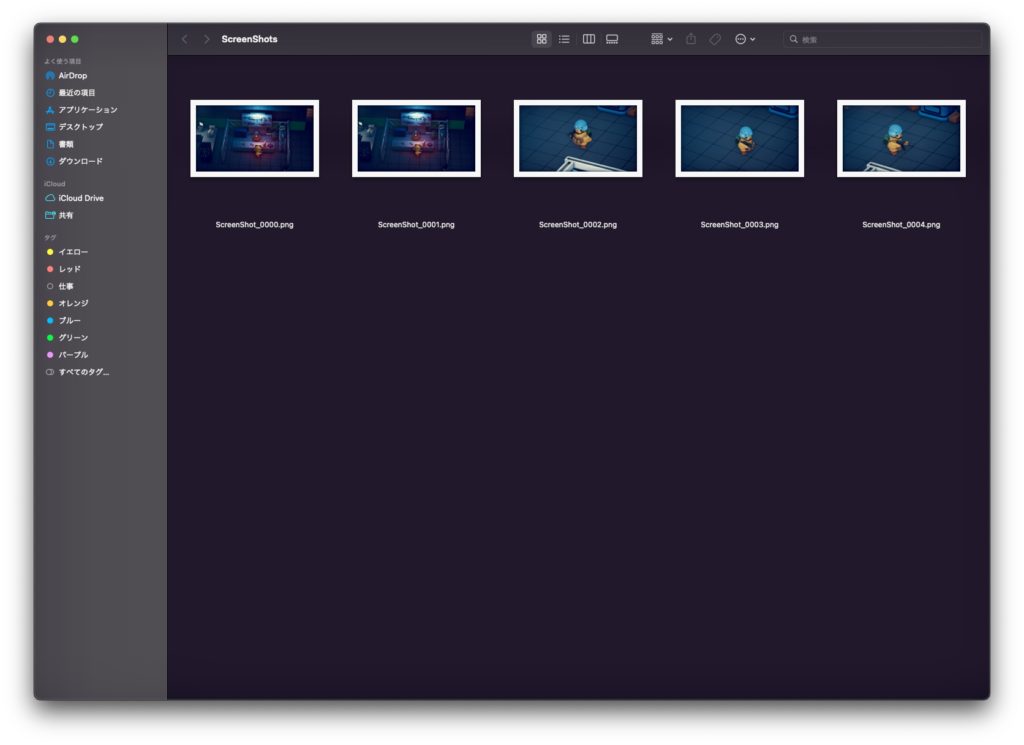This screenshot has width=1024, height=745.
Task: Switch to gallery view
Action: 612,39
